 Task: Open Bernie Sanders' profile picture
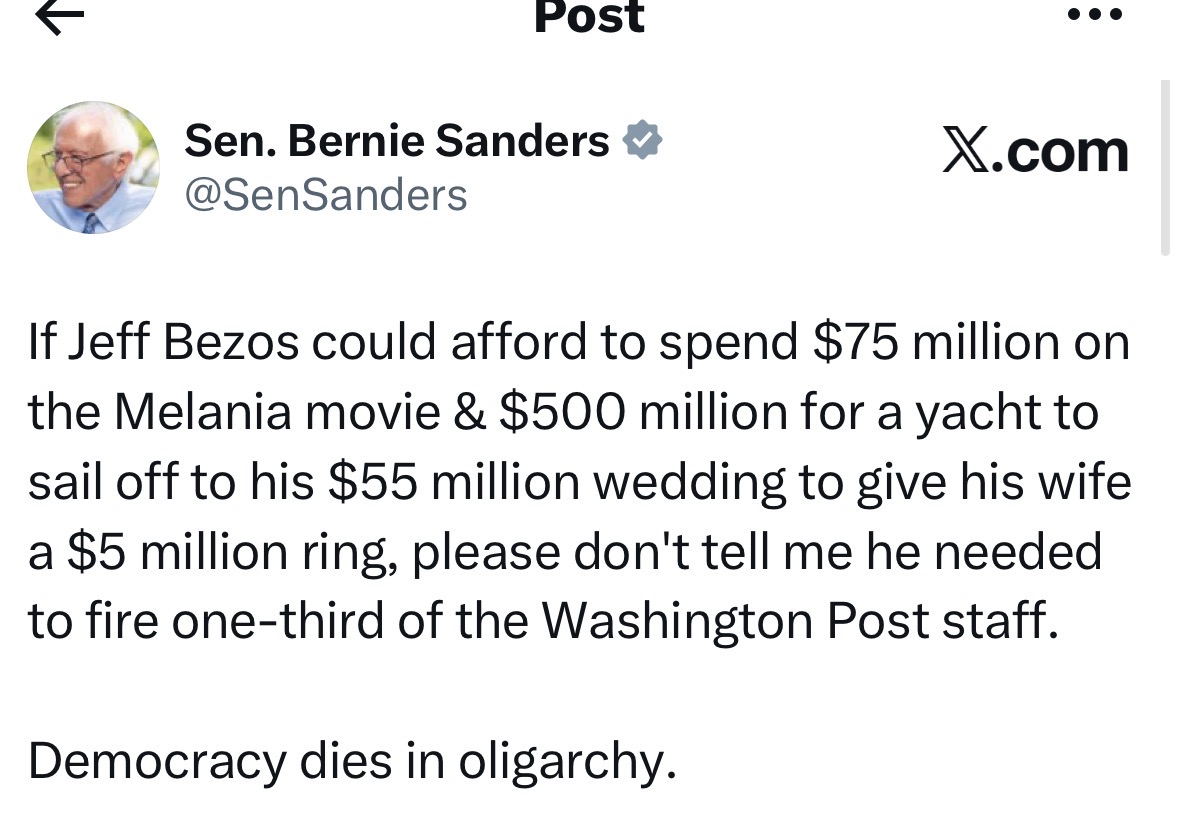[x=93, y=167]
